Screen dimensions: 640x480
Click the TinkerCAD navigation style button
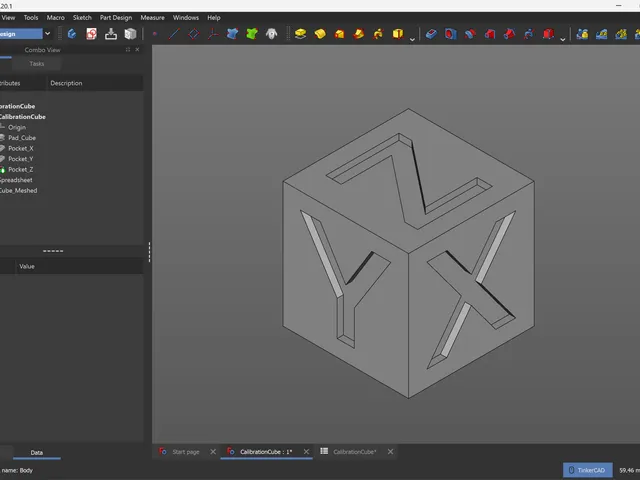(588, 470)
